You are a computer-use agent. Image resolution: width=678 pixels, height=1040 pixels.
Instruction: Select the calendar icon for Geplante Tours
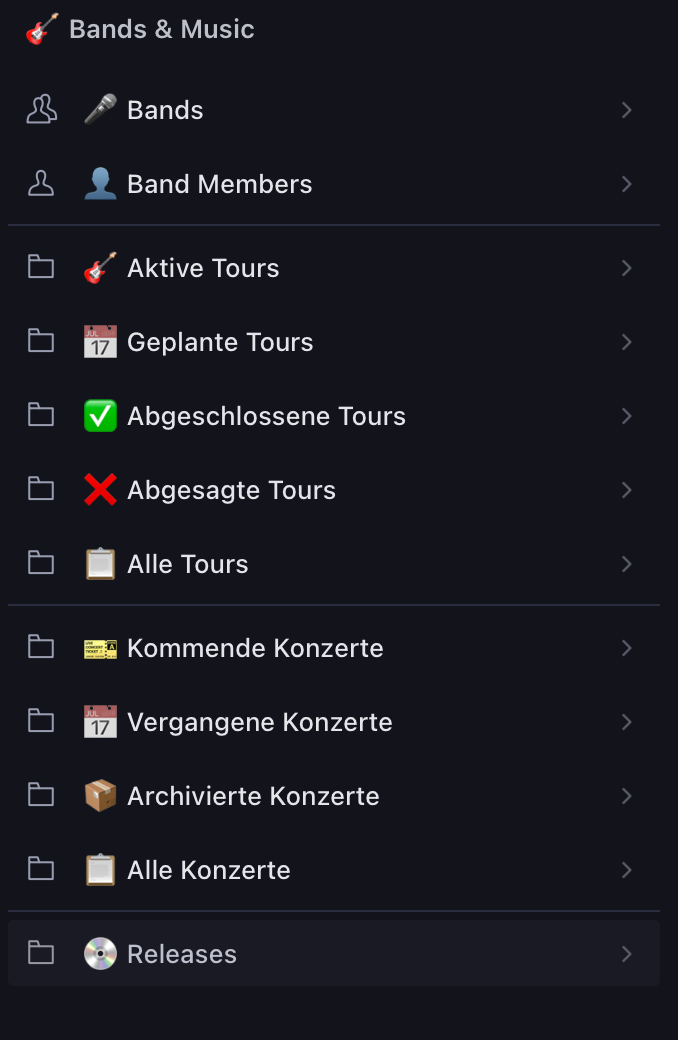(x=100, y=342)
